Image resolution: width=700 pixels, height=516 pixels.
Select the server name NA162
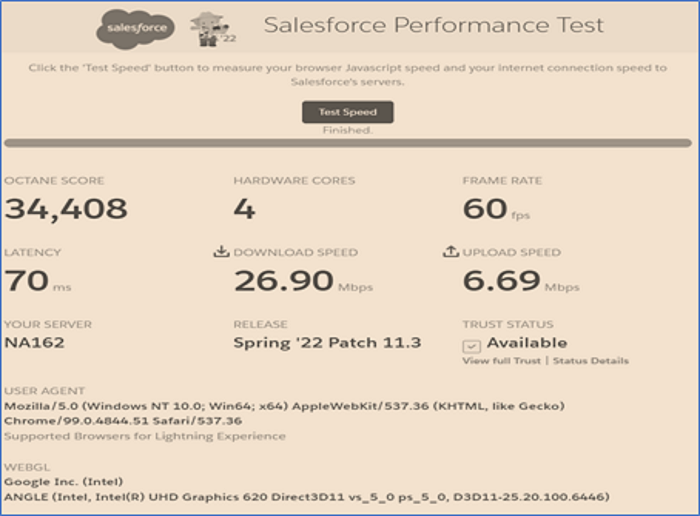[34, 343]
